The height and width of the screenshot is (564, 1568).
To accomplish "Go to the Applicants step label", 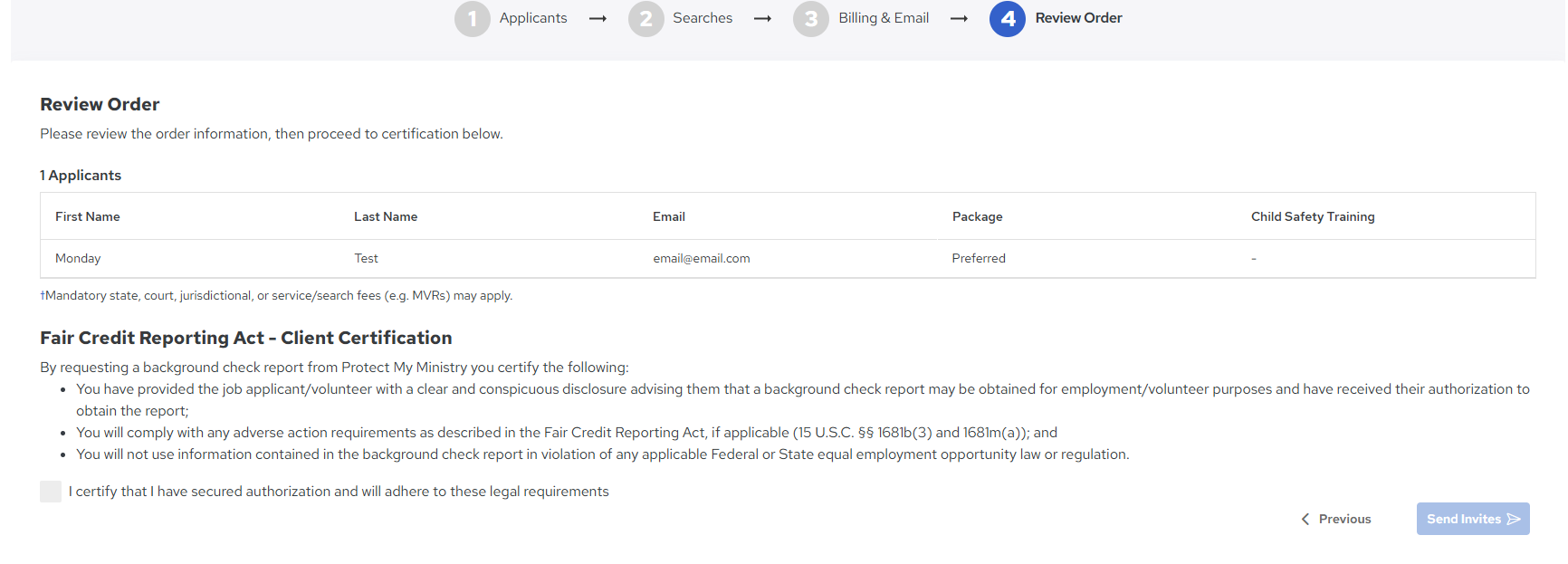I will coord(533,18).
